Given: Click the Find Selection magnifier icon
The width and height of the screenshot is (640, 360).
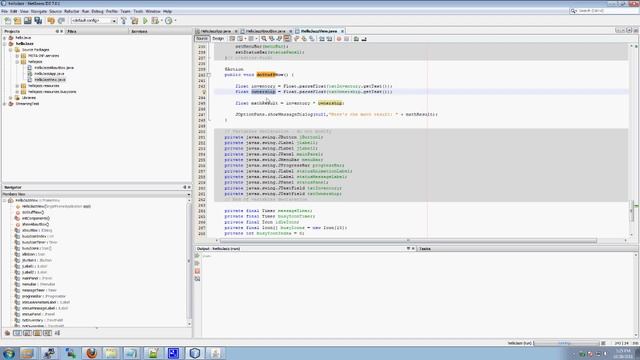Looking at the screenshot, I should click(x=264, y=39).
